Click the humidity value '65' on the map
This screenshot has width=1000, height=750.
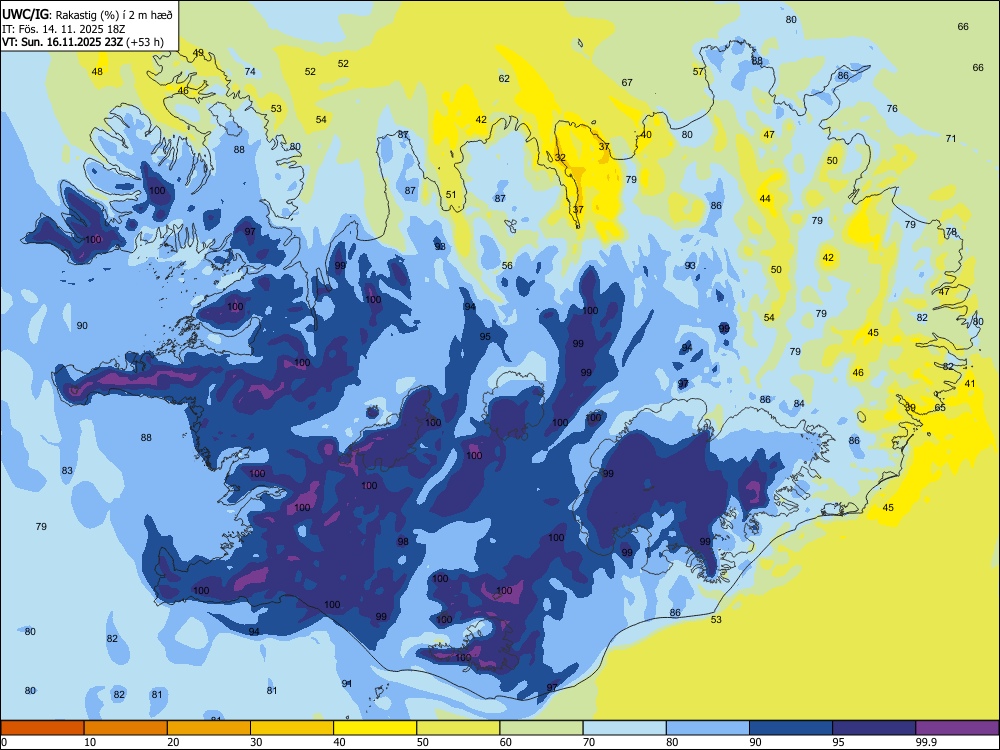(x=940, y=408)
